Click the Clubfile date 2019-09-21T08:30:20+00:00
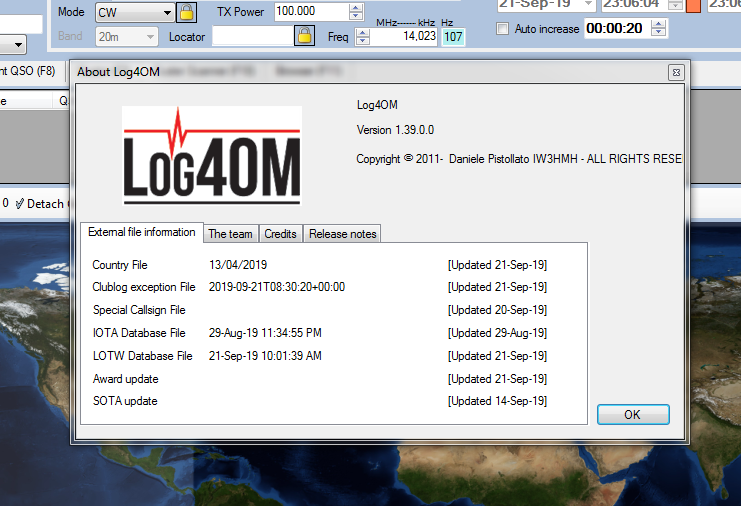Image resolution: width=741 pixels, height=506 pixels. click(x=277, y=287)
